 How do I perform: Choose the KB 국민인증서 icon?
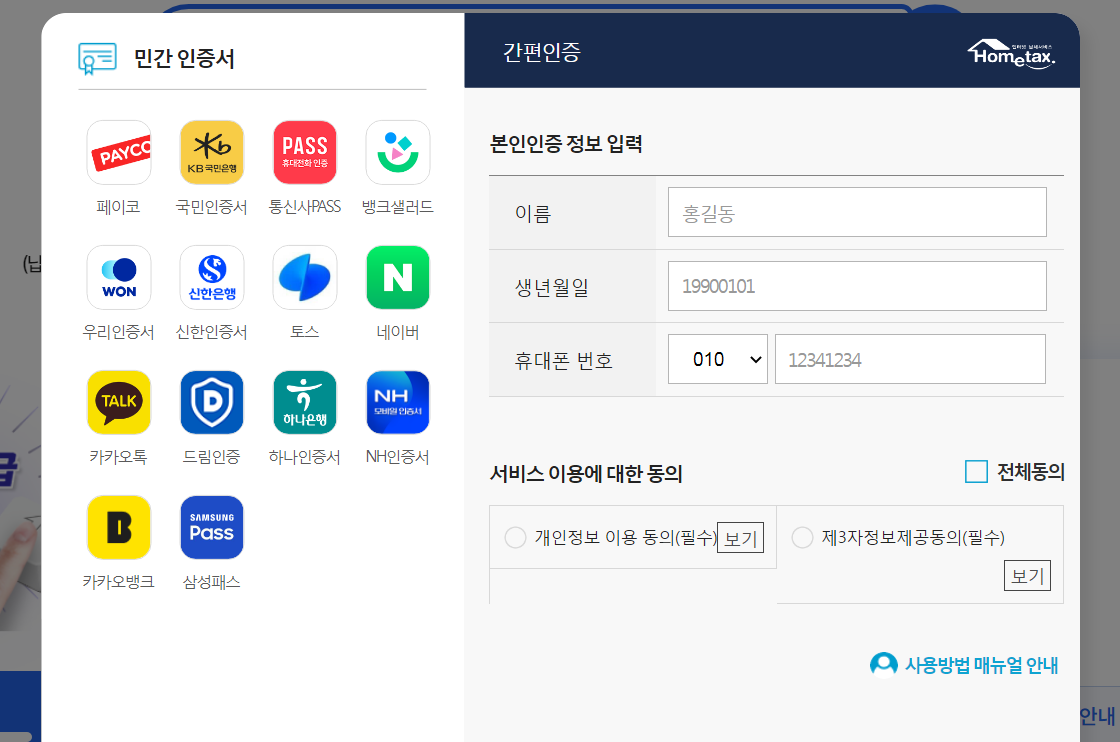click(x=211, y=152)
